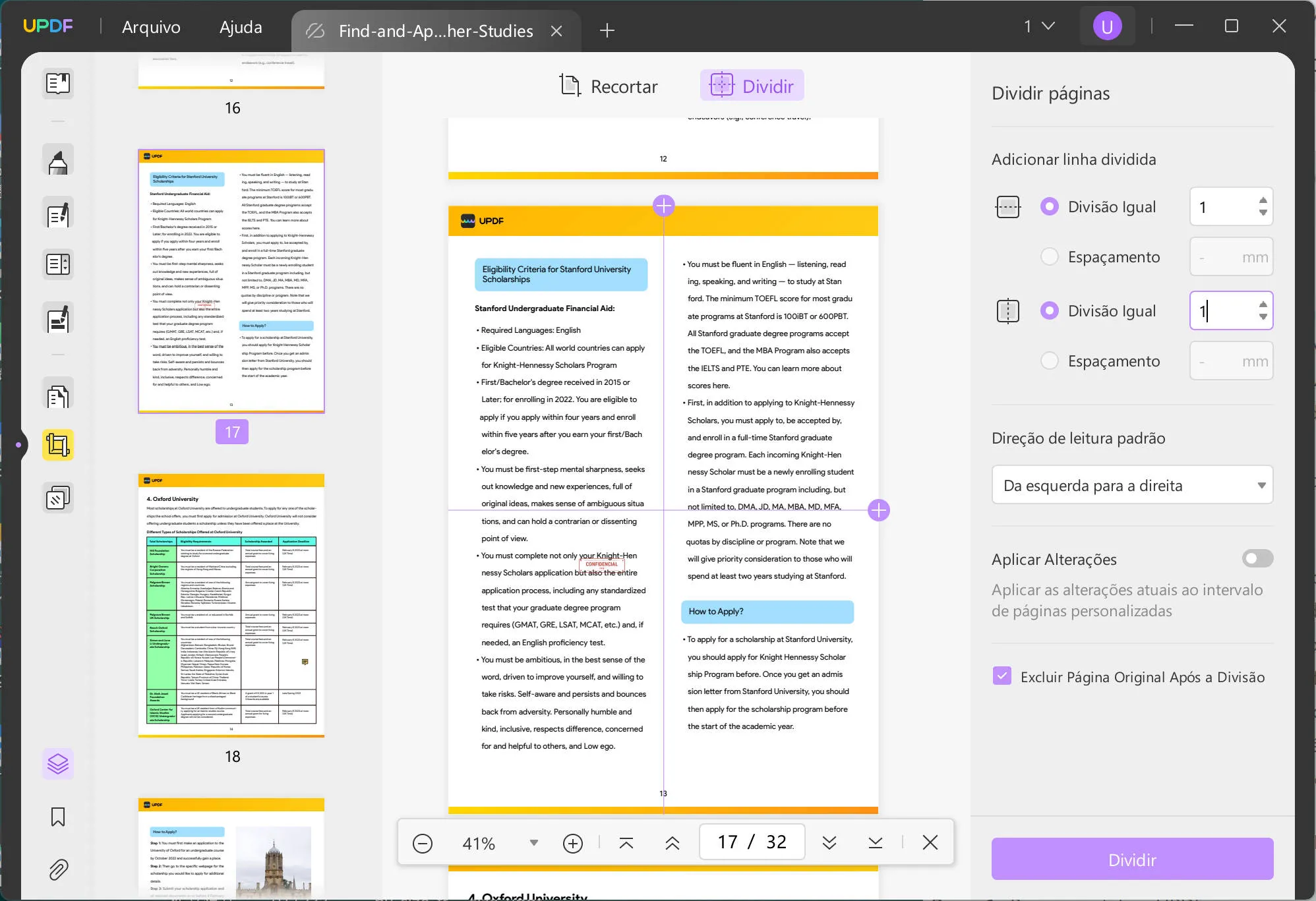
Task: Switch to Recortar mode
Action: (x=609, y=86)
